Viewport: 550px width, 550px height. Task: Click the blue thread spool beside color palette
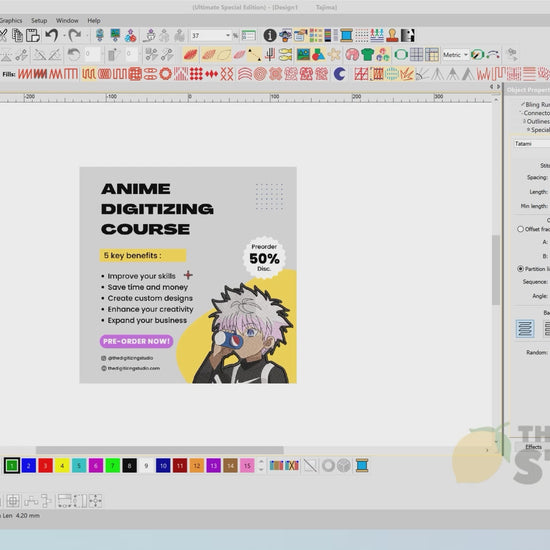pyautogui.click(x=362, y=465)
